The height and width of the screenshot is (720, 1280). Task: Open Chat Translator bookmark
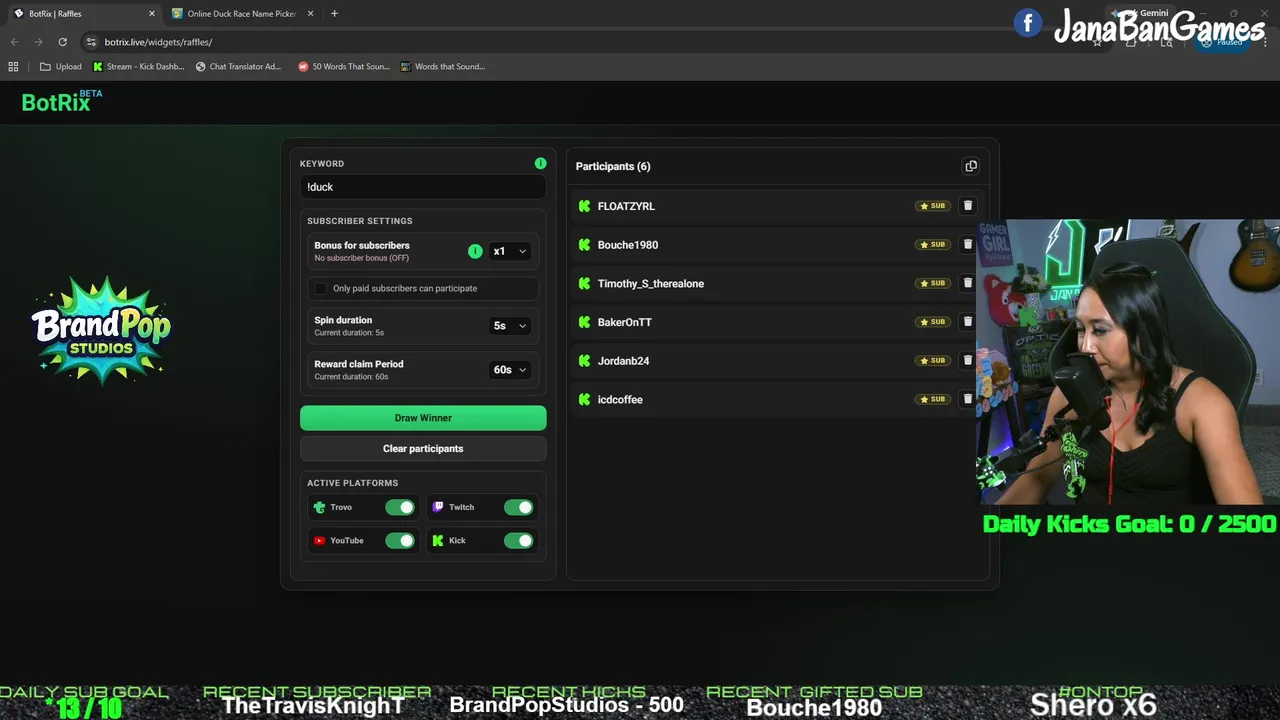238,67
